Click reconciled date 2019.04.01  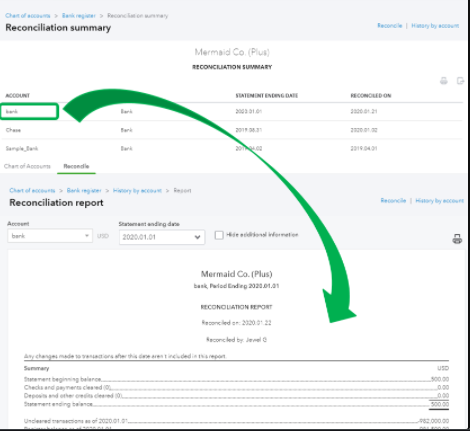(x=364, y=148)
